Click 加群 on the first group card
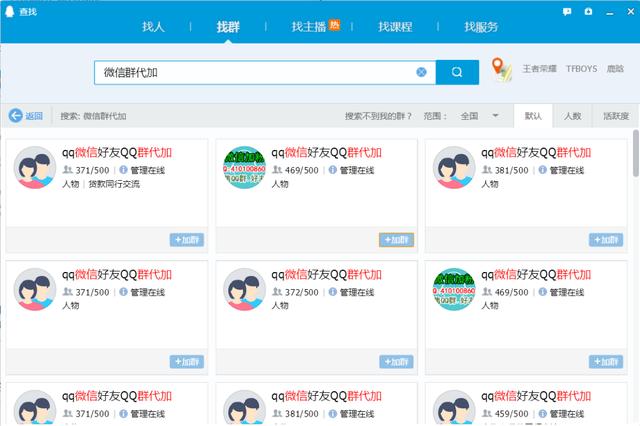The image size is (640, 426). tap(186, 240)
